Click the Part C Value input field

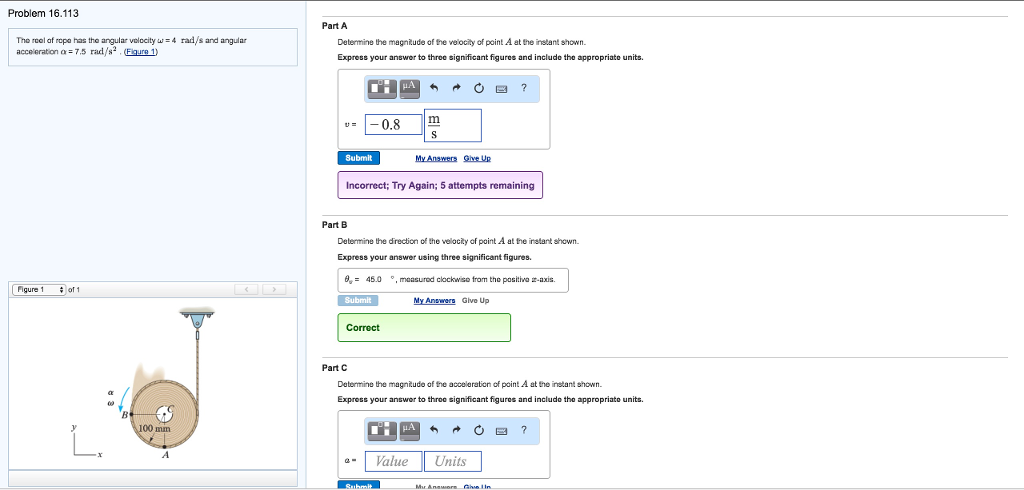(392, 461)
